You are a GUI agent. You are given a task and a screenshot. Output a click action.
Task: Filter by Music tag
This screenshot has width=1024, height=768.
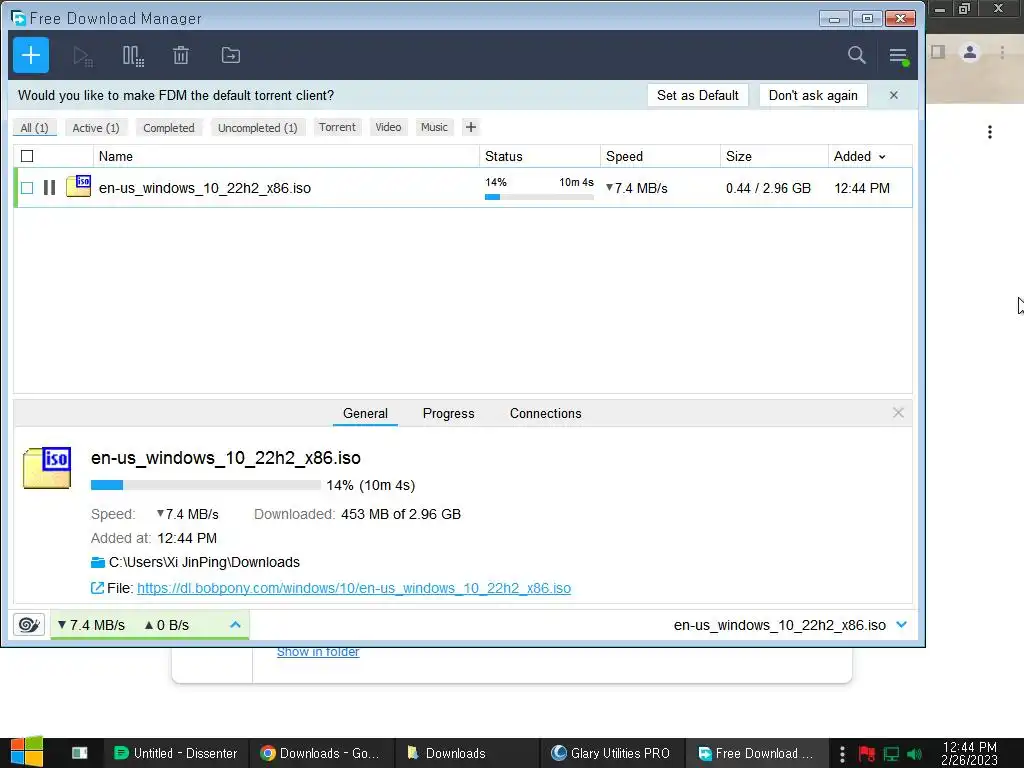click(434, 127)
